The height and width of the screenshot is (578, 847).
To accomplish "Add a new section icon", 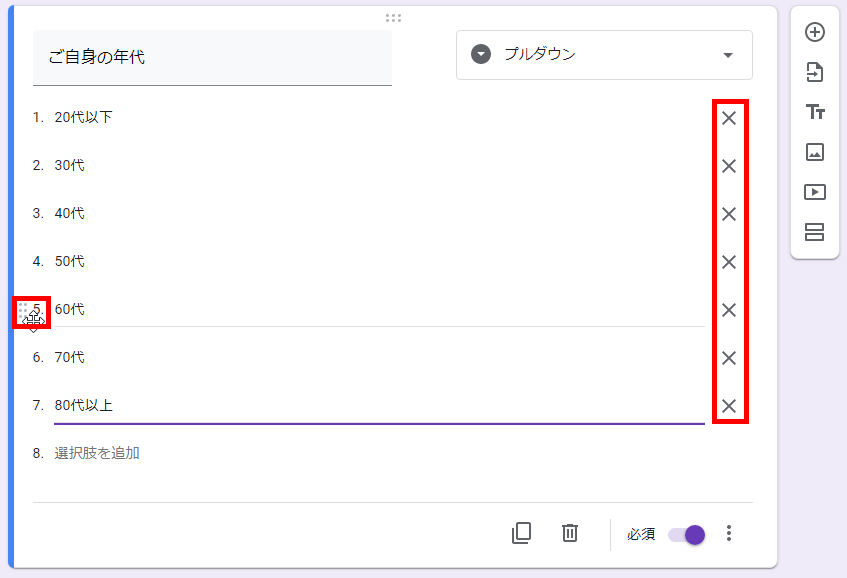I will 815,232.
